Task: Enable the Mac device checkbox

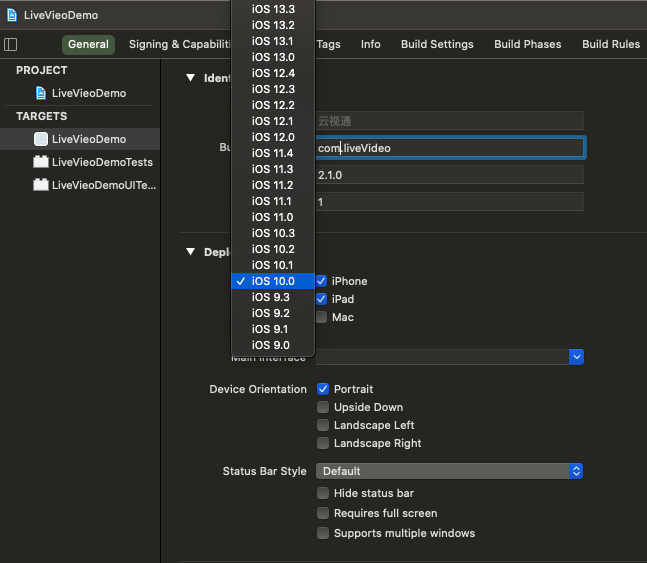Action: (322, 317)
